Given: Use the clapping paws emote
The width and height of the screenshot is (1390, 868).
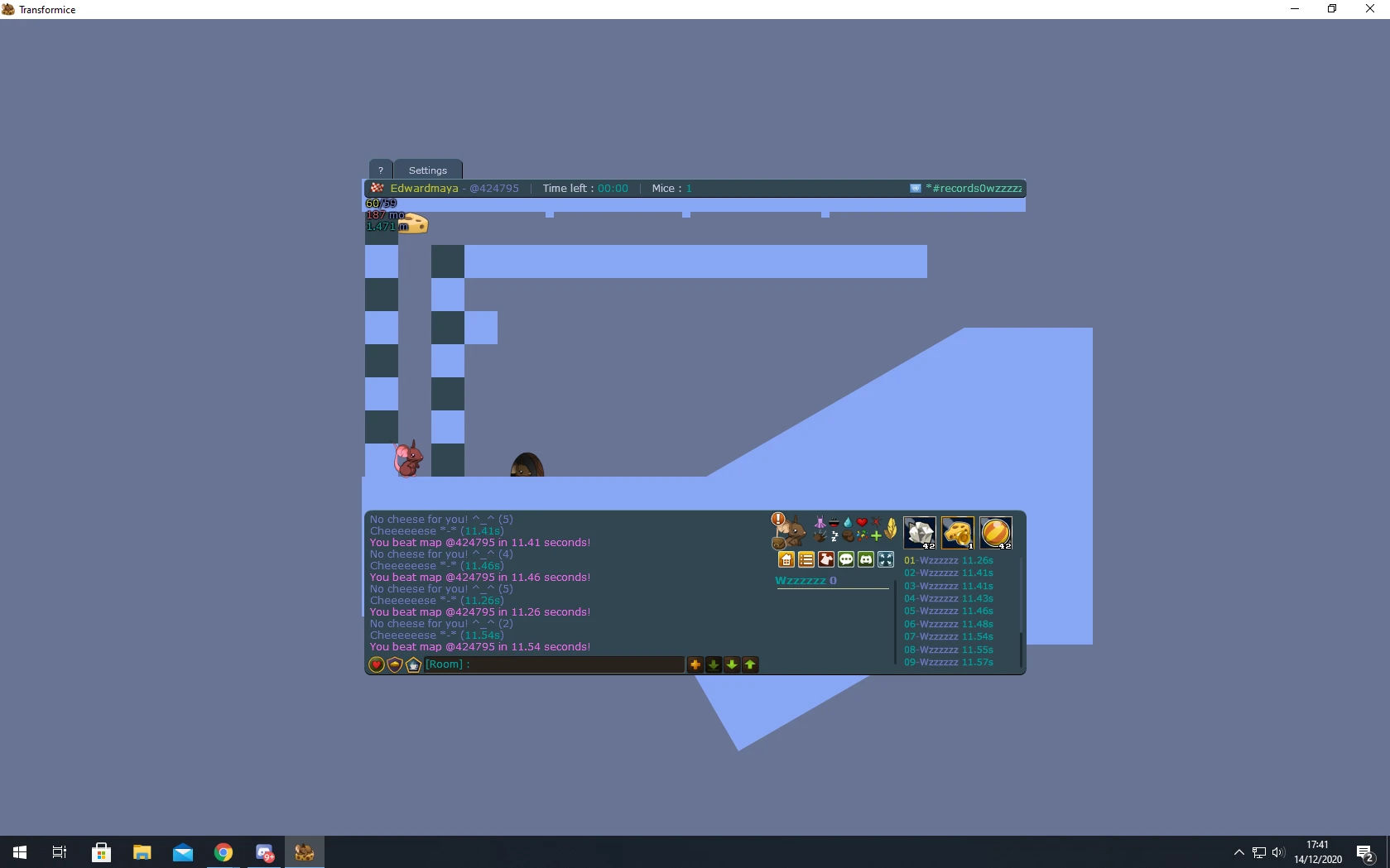Looking at the screenshot, I should tap(820, 536).
